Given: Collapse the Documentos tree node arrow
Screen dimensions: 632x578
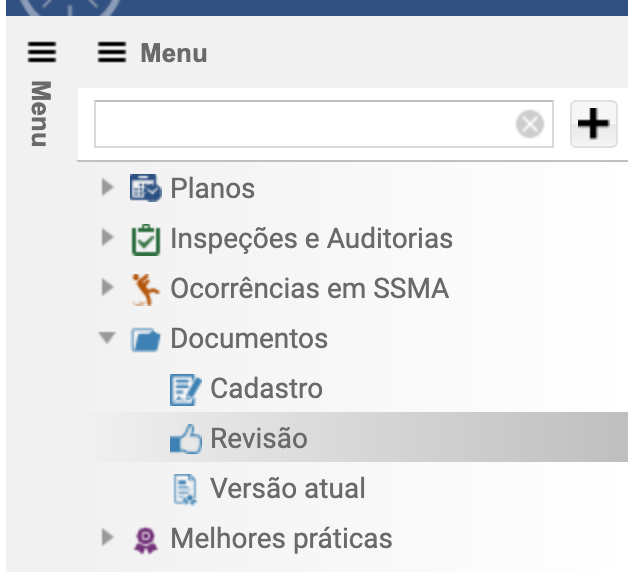Looking at the screenshot, I should (x=107, y=338).
